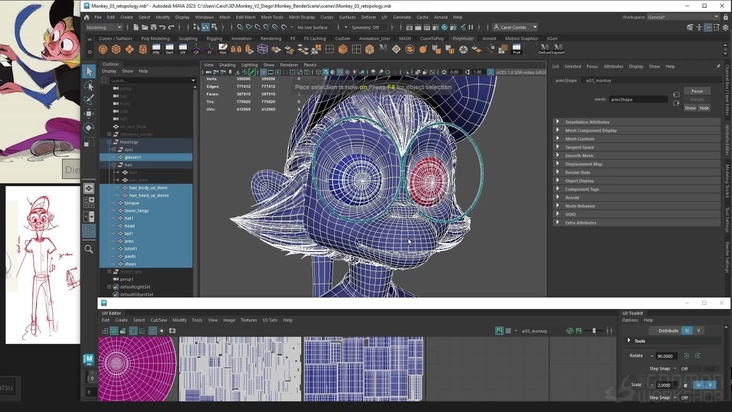Switch to the Sculpting shelf tab
This screenshot has height=412, width=732.
(x=188, y=38)
